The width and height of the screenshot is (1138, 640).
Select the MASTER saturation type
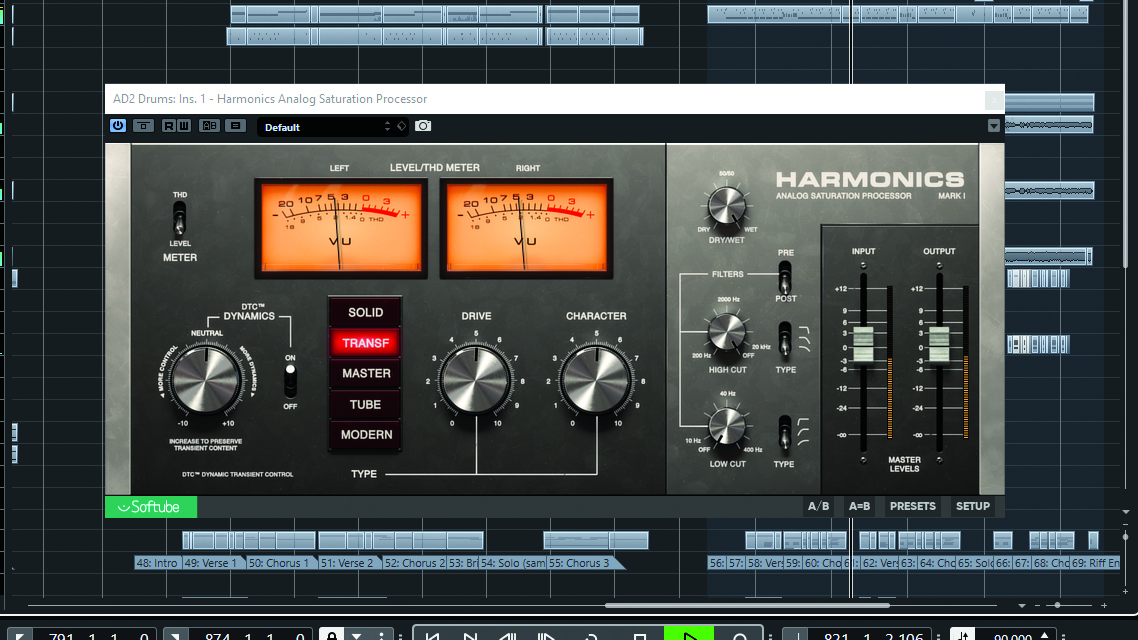(365, 374)
